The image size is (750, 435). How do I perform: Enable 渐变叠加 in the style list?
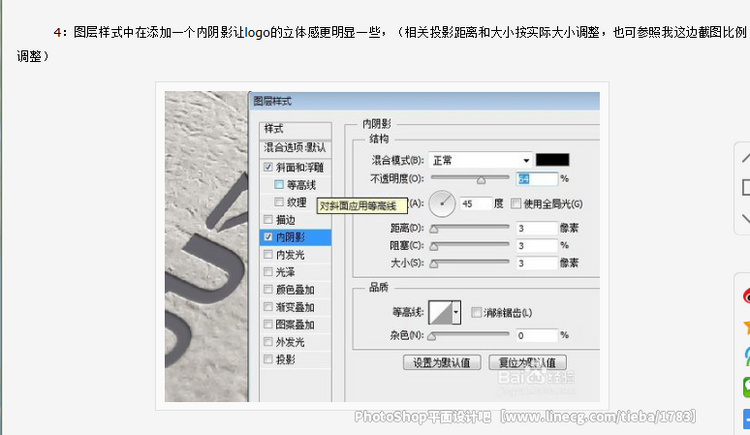[268, 307]
